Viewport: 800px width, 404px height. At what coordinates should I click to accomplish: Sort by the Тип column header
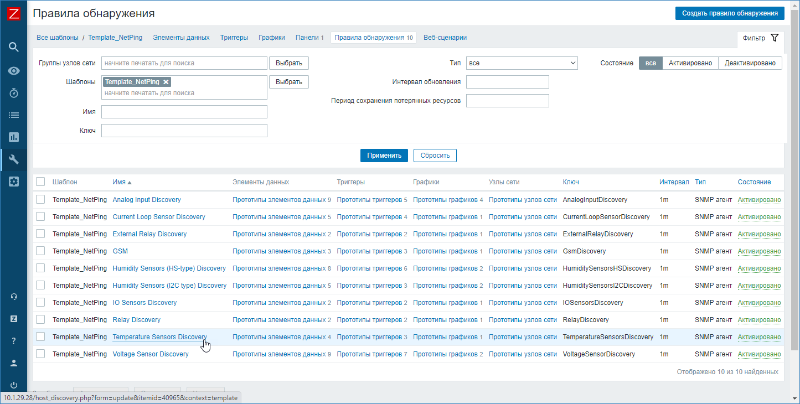coord(701,182)
